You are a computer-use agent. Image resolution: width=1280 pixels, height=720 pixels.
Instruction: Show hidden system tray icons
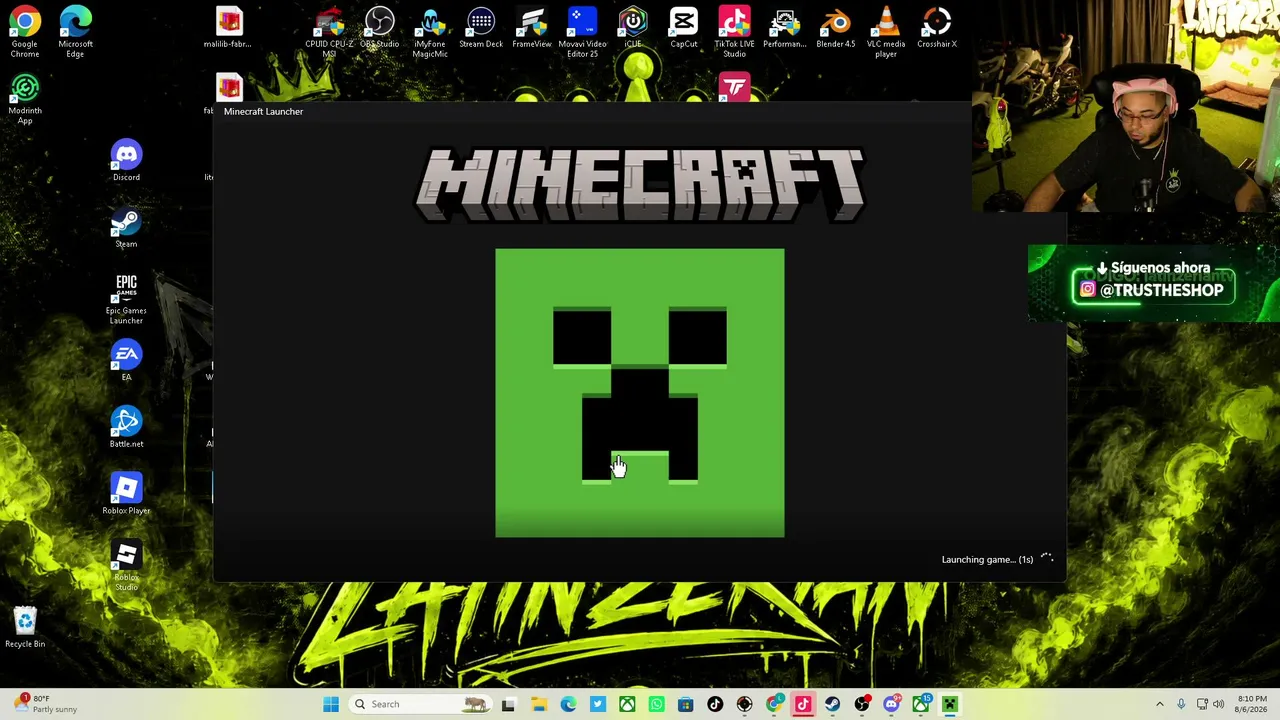click(1160, 704)
